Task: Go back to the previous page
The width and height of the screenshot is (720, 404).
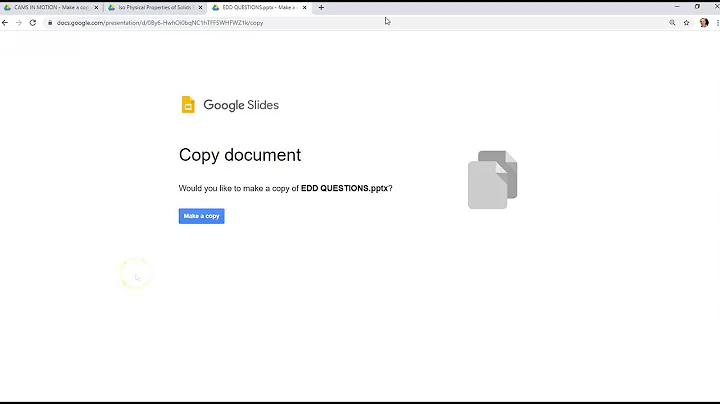Action: point(5,22)
